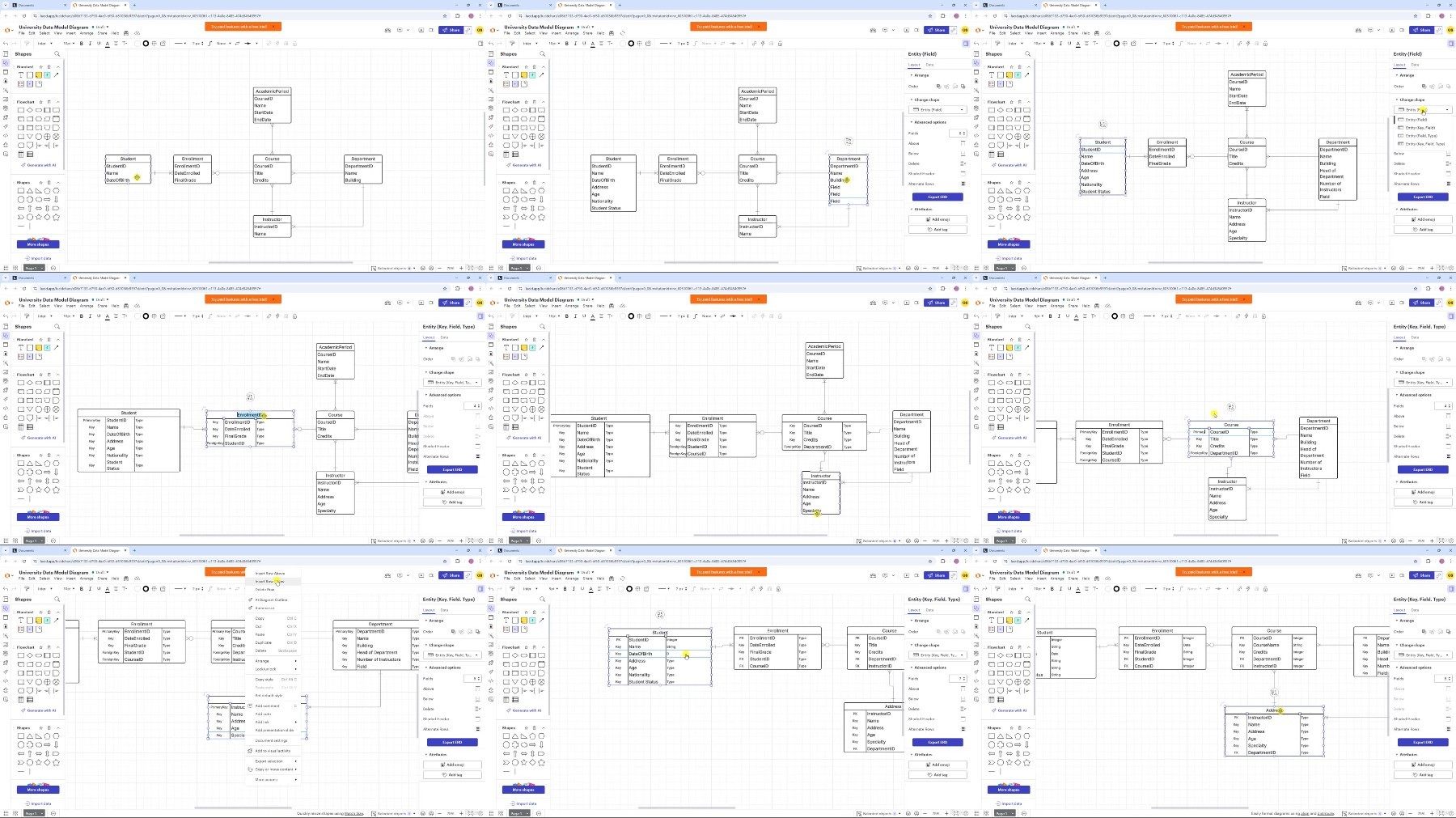Select Entity (Key, Field, Type) option in shape list
Screen dimensions: 1456x818
click(1422, 144)
